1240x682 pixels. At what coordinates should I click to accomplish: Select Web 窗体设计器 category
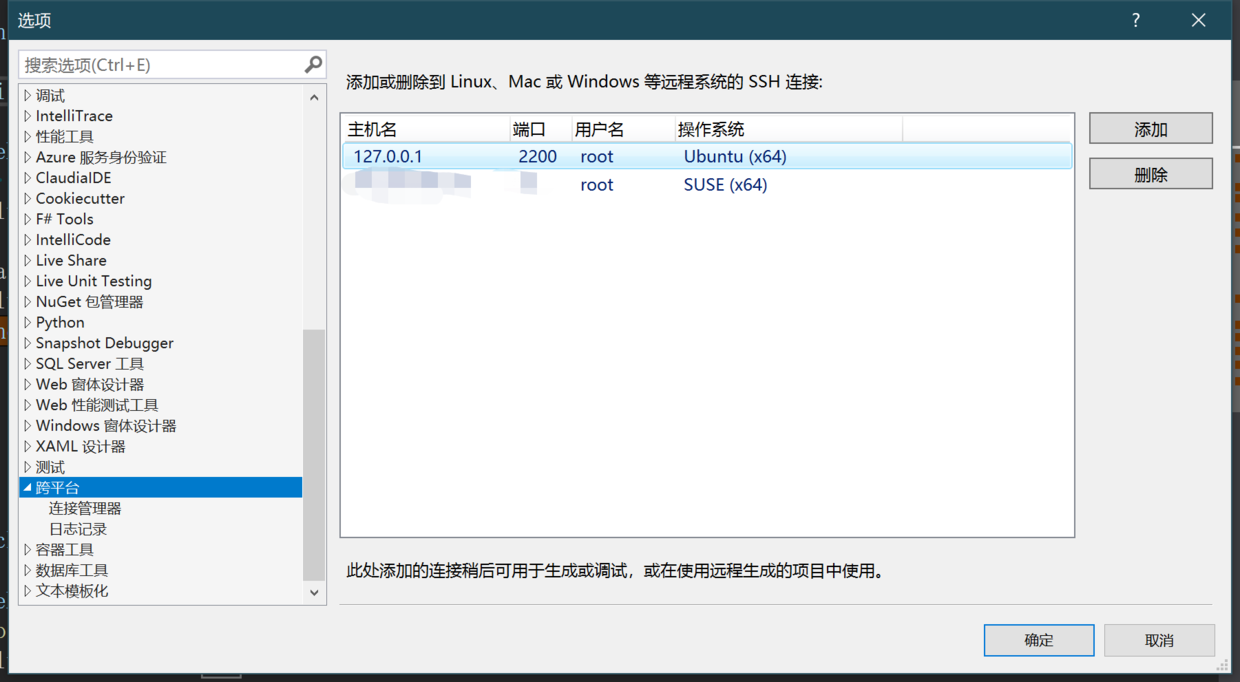coord(90,385)
